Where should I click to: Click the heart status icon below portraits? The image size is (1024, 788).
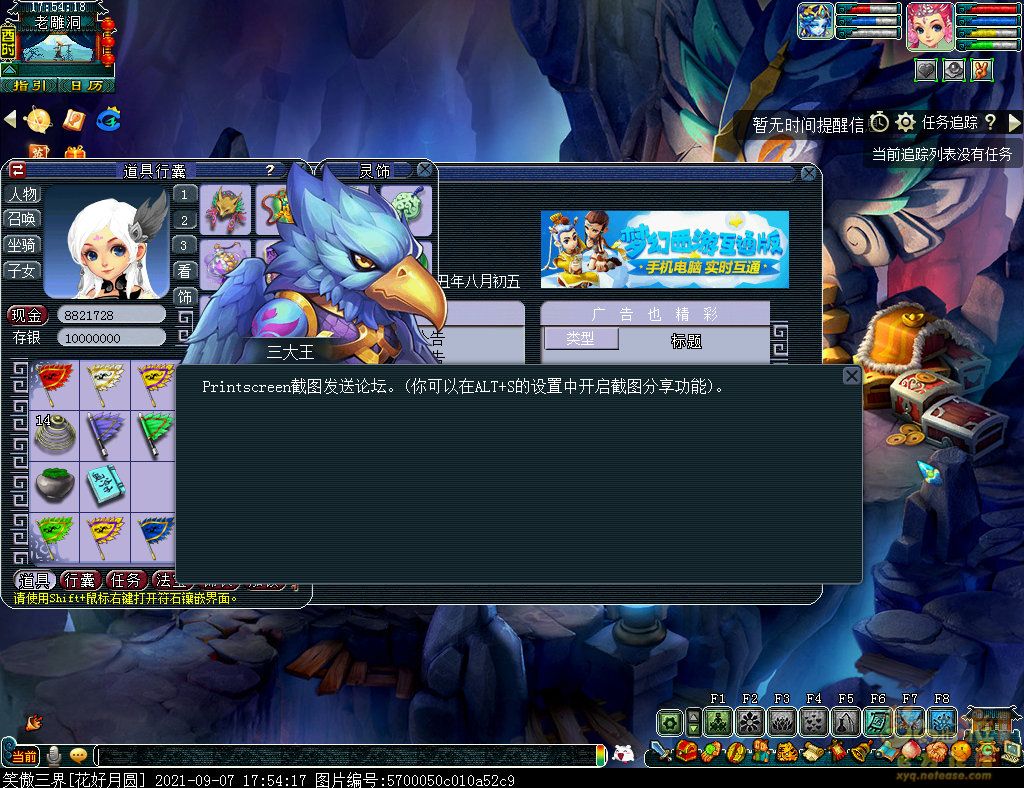point(925,69)
